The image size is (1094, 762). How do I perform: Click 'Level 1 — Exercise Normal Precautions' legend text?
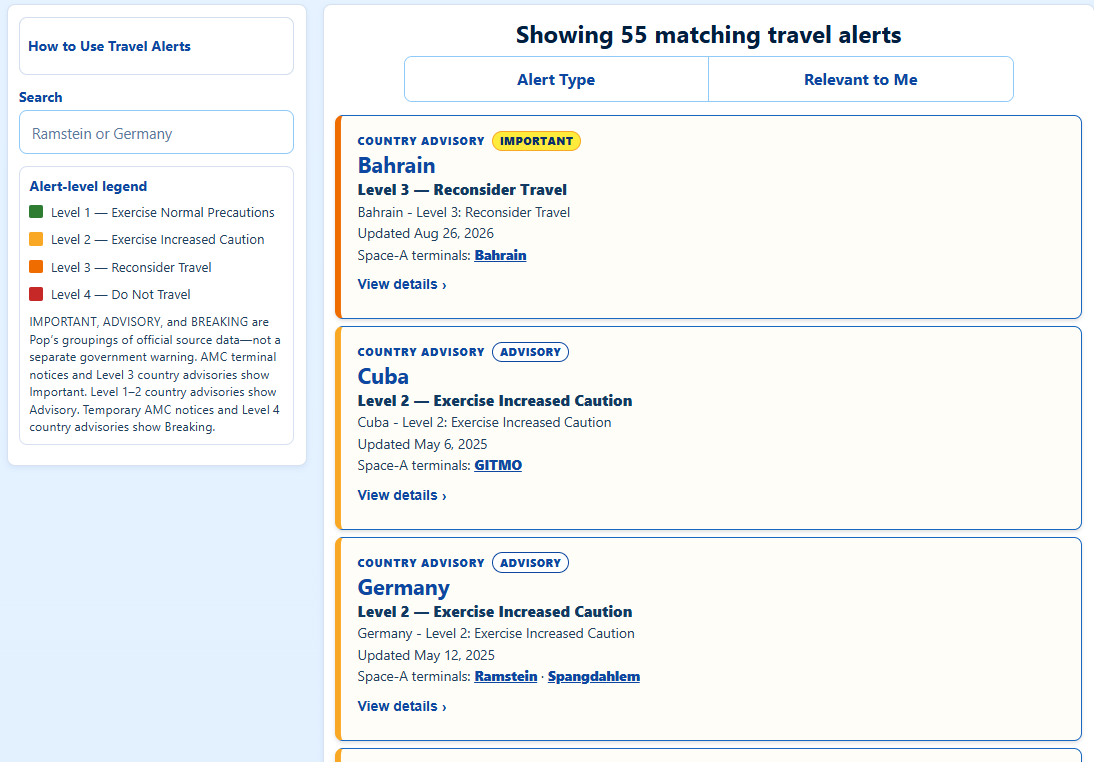click(x=163, y=212)
